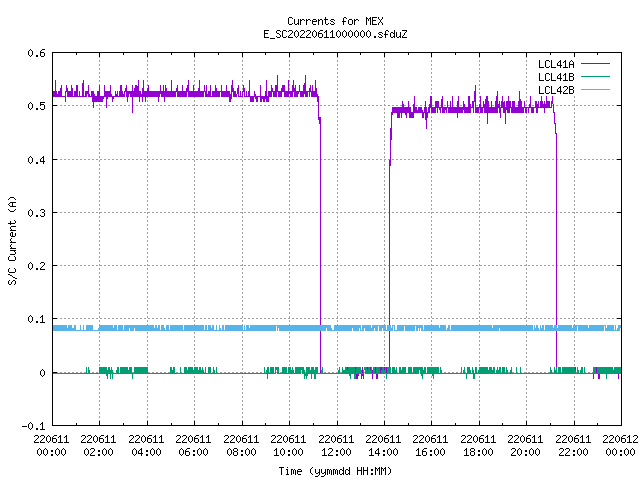The height and width of the screenshot is (480, 640).
Task: Click the 0.1 y-axis tick label
Action: [36, 319]
